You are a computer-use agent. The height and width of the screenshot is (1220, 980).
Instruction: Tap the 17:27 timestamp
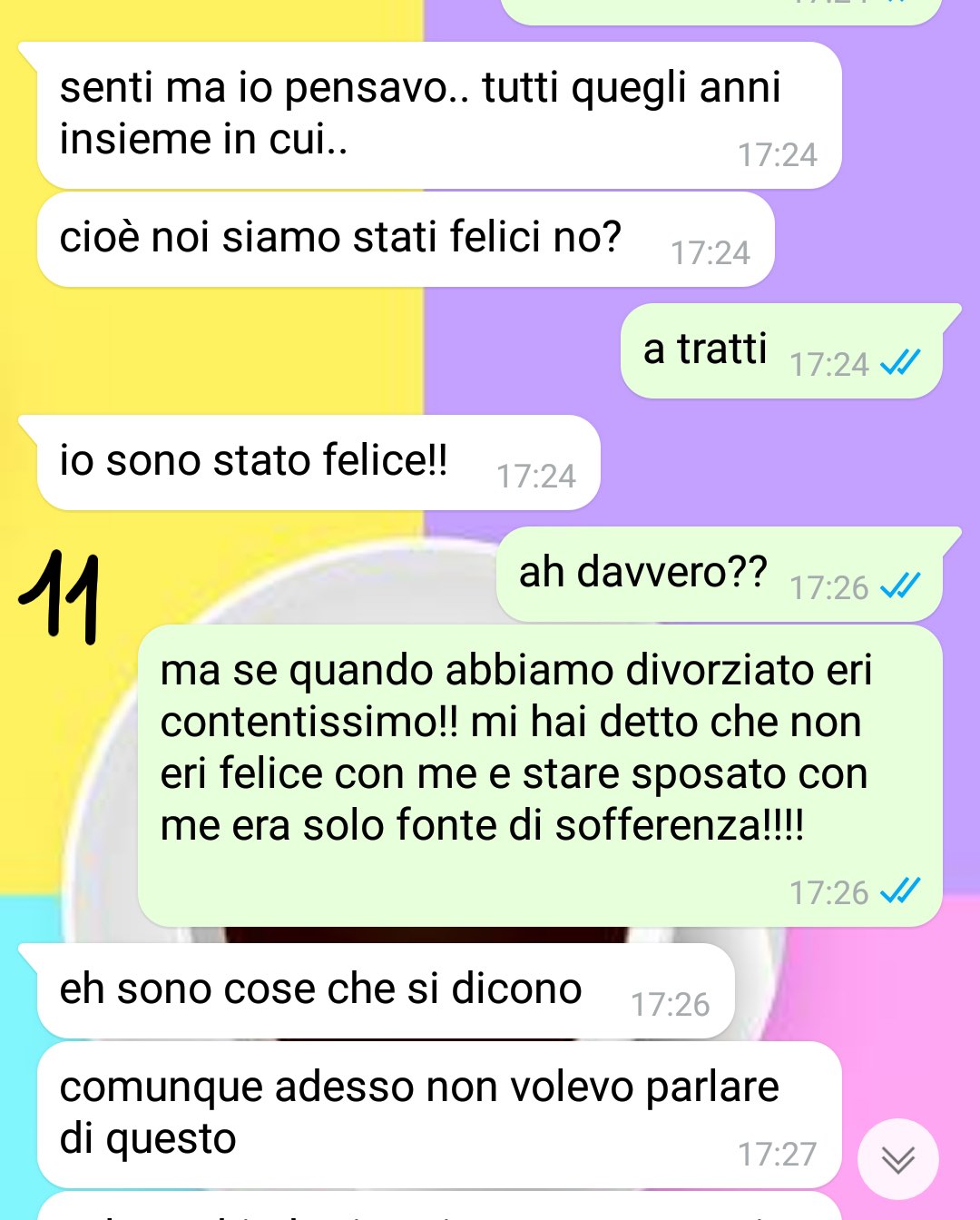point(777,1154)
